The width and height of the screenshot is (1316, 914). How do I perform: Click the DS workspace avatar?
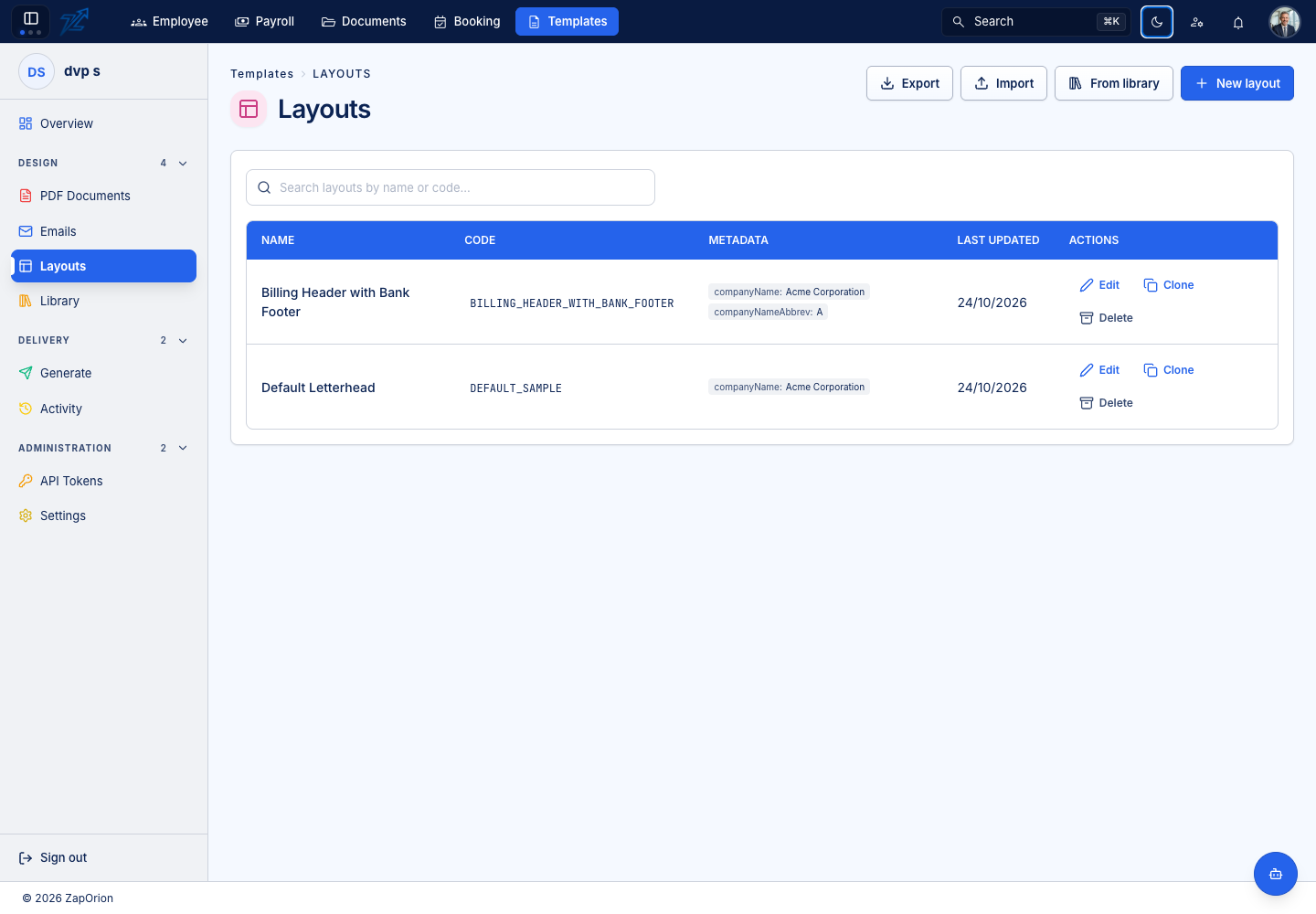click(x=37, y=71)
